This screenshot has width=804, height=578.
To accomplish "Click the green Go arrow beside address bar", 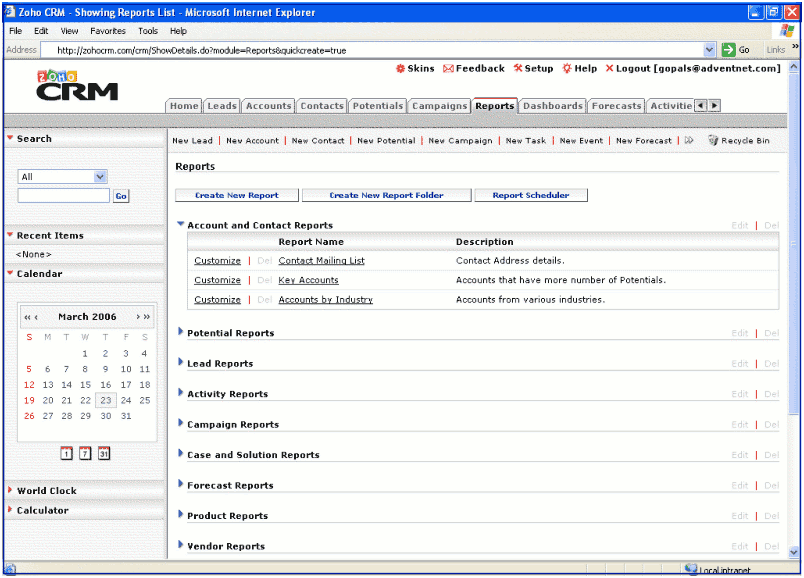I will point(728,50).
